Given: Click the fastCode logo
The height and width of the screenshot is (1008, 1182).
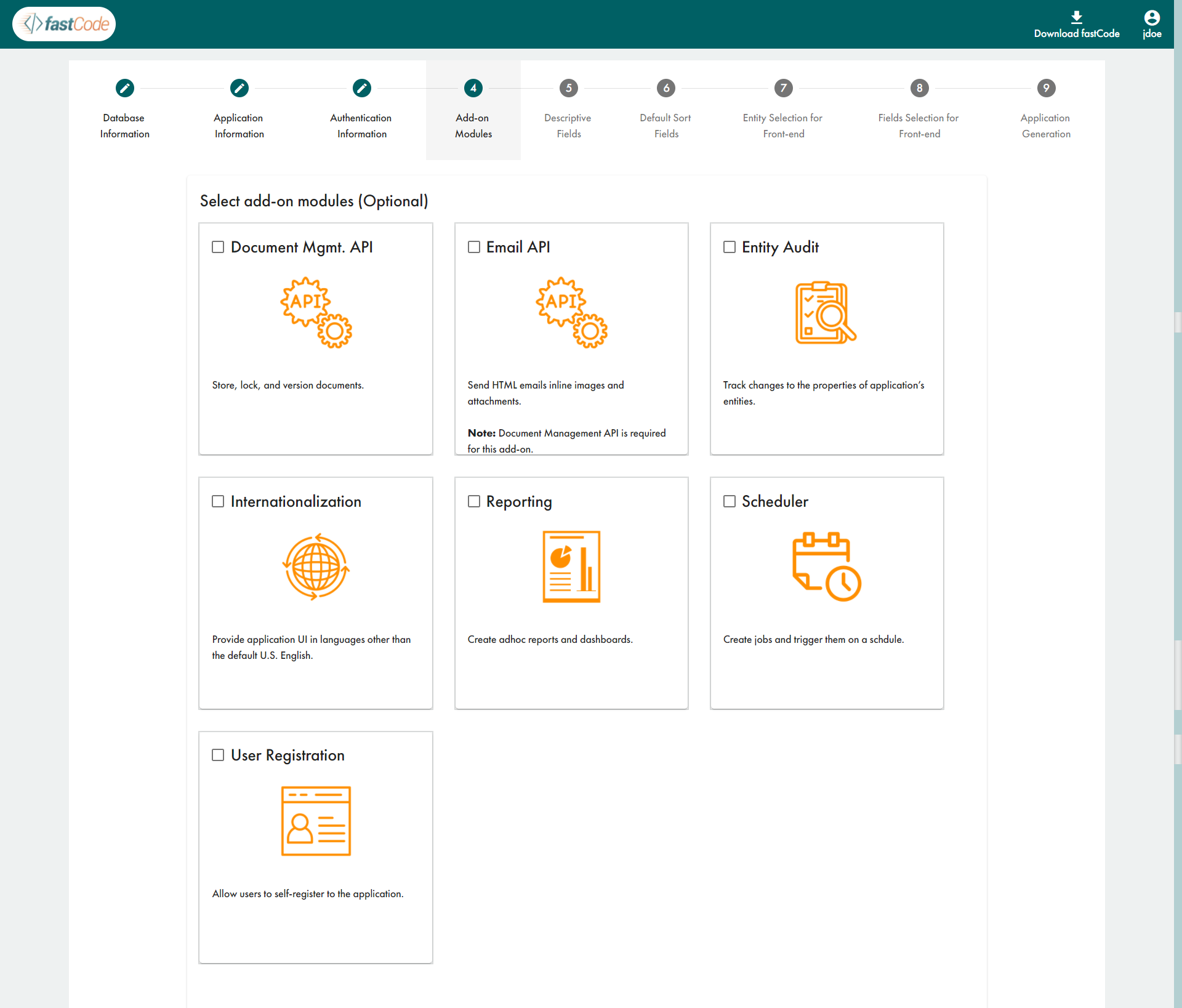Looking at the screenshot, I should (64, 24).
